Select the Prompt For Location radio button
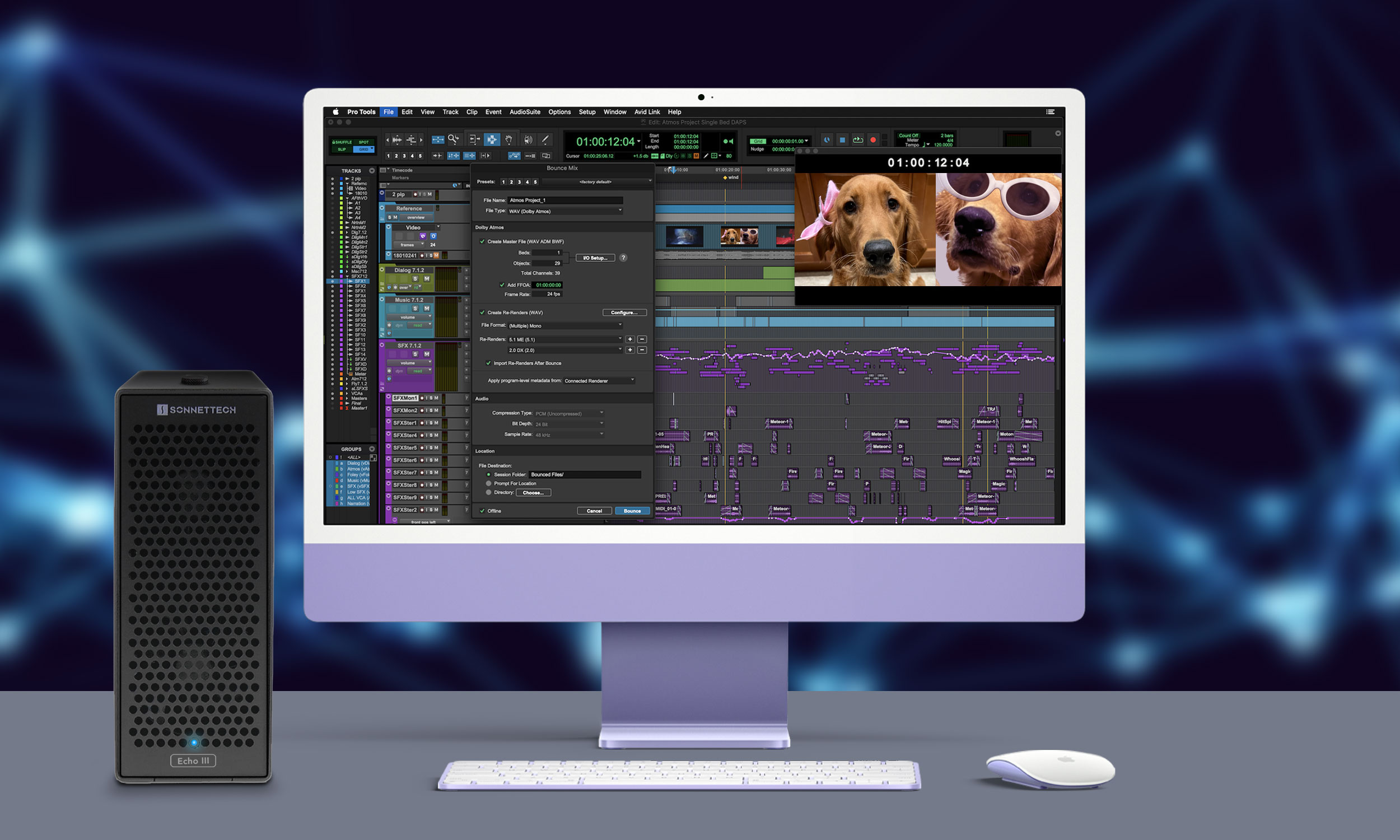This screenshot has height=840, width=1400. (x=489, y=483)
